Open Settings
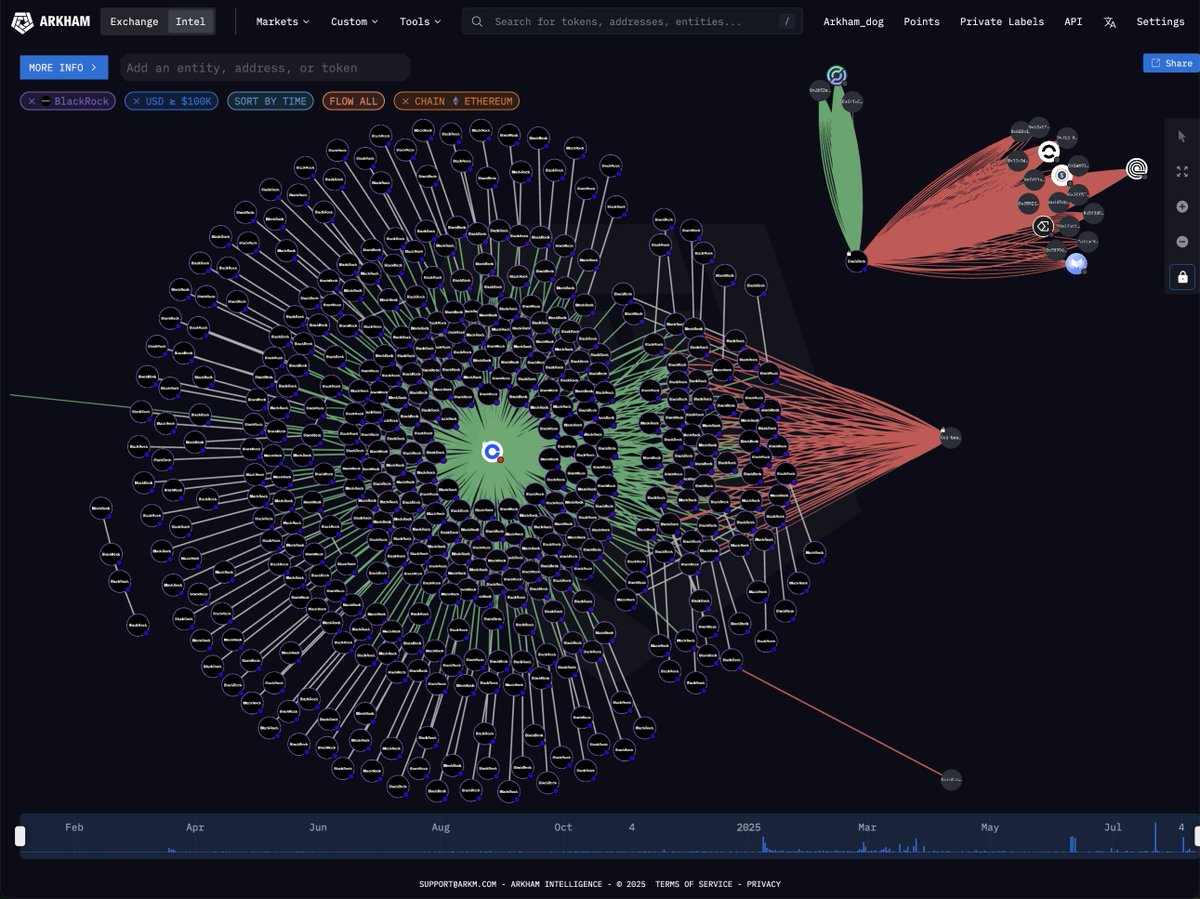This screenshot has height=899, width=1200. [1160, 21]
